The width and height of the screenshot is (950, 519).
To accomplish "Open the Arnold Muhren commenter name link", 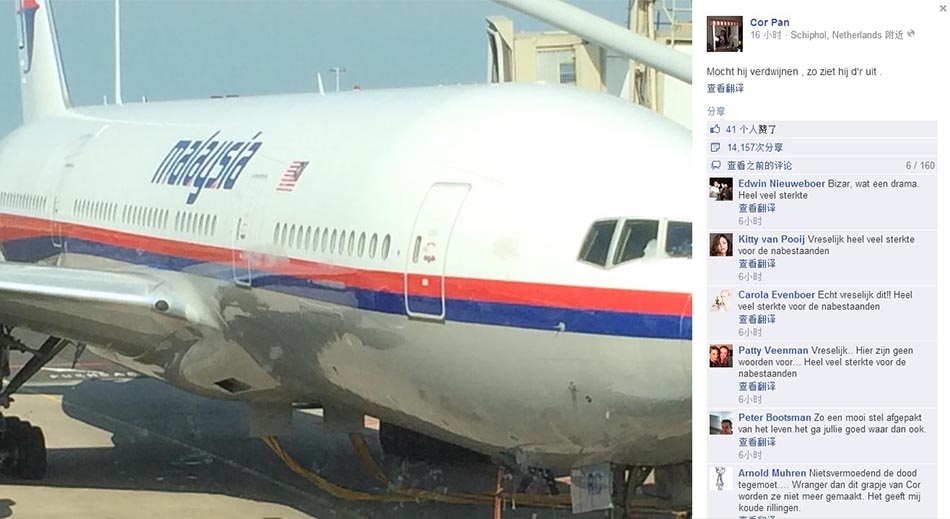I will click(x=772, y=473).
